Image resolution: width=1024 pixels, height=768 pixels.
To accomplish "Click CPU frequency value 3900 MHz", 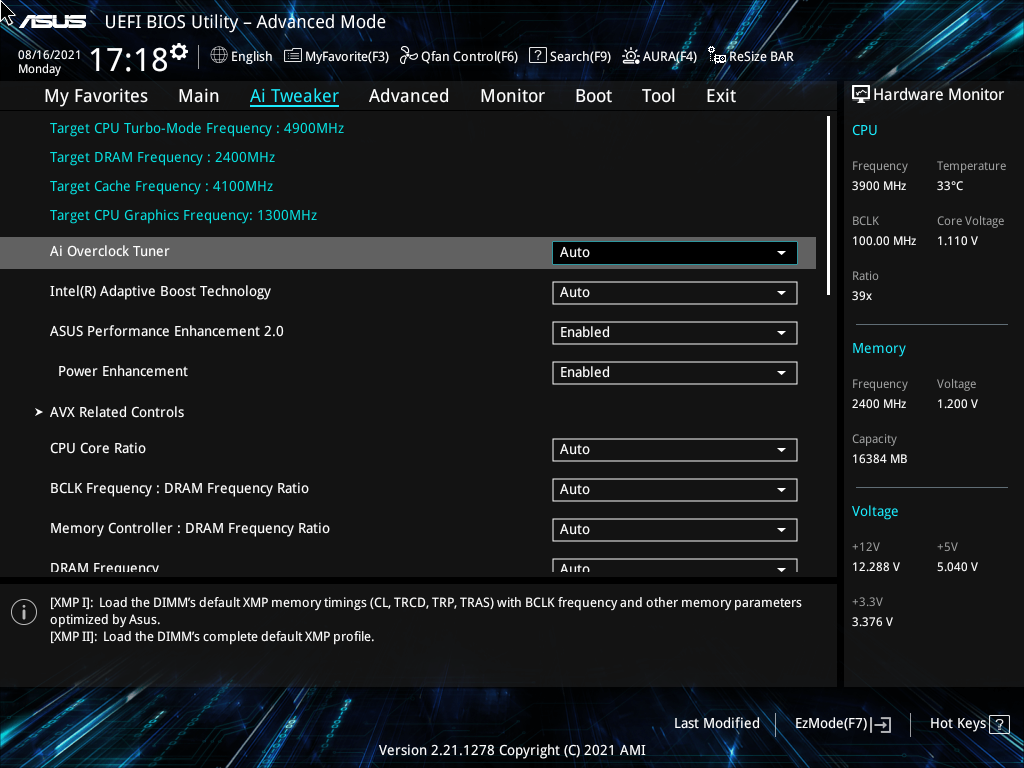I will click(x=879, y=186).
